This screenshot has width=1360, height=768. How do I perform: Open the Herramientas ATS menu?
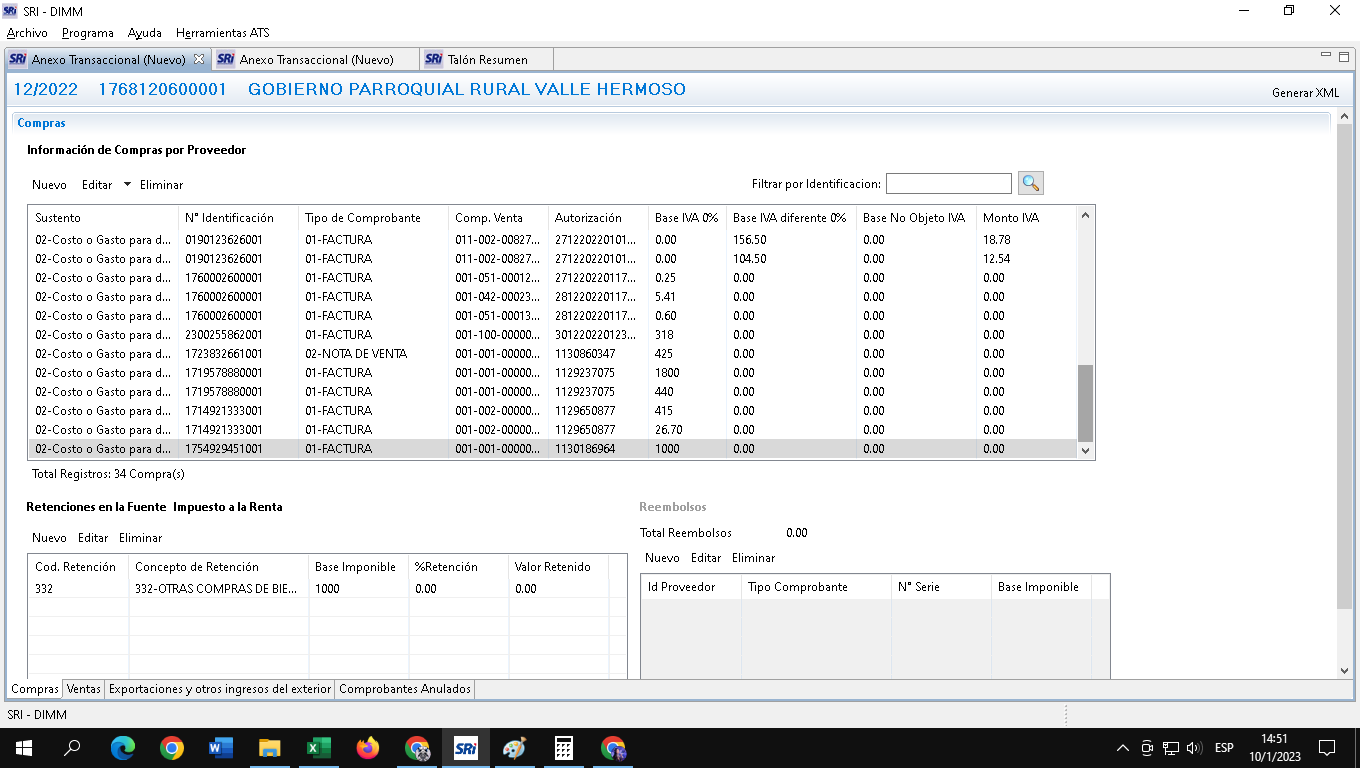222,33
